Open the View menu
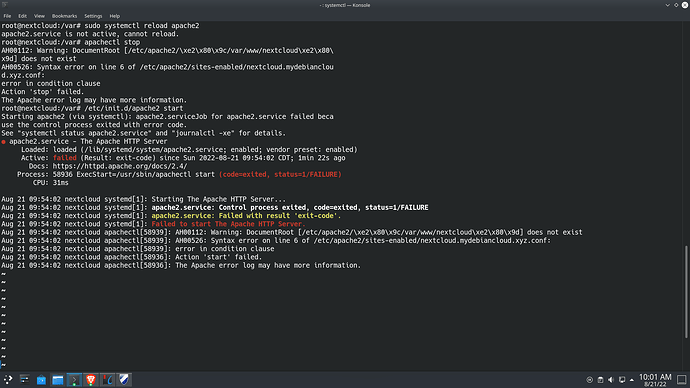Viewport: 690px width, 388px height. (39, 16)
